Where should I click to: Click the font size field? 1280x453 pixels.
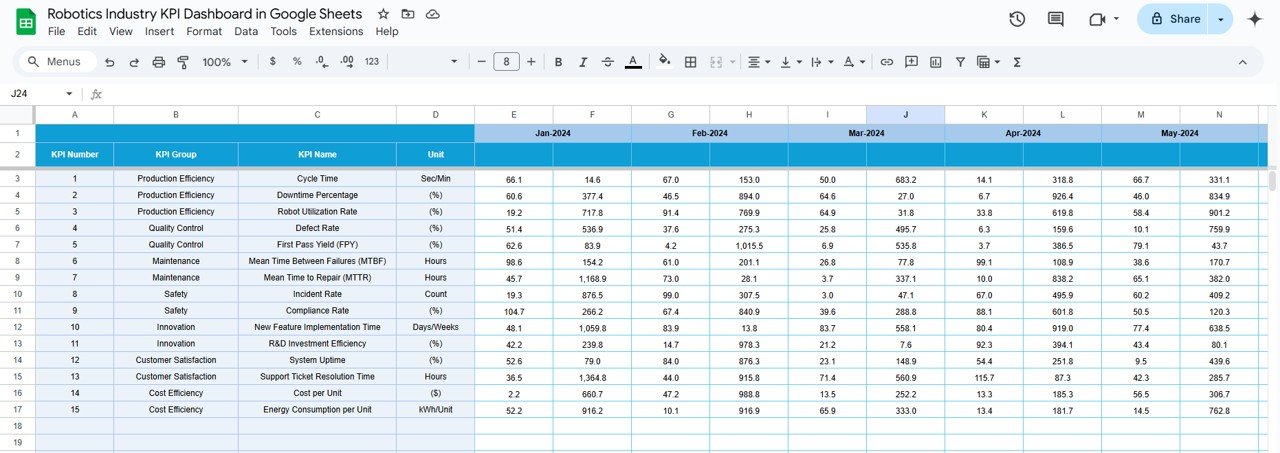tap(506, 62)
